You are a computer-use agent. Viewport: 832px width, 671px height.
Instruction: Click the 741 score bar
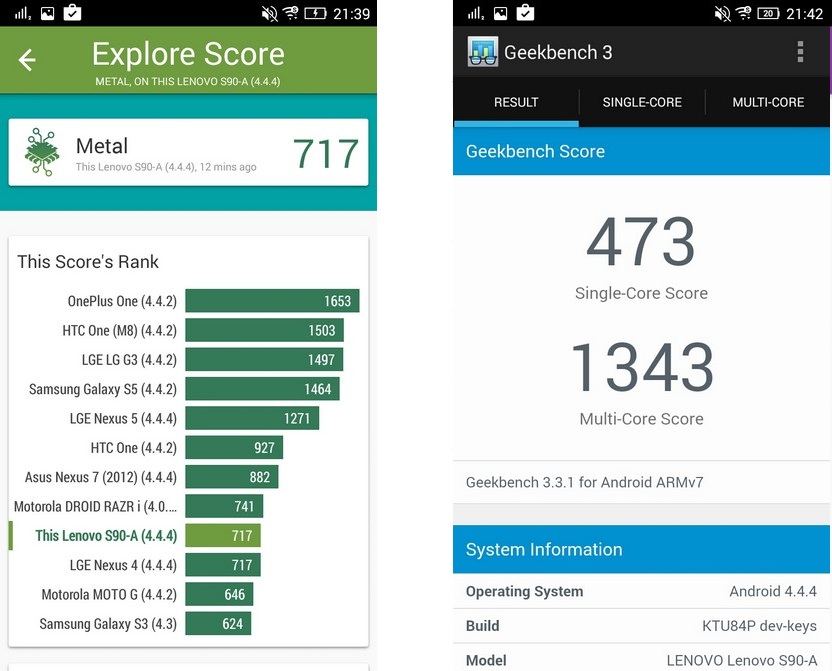(x=224, y=506)
